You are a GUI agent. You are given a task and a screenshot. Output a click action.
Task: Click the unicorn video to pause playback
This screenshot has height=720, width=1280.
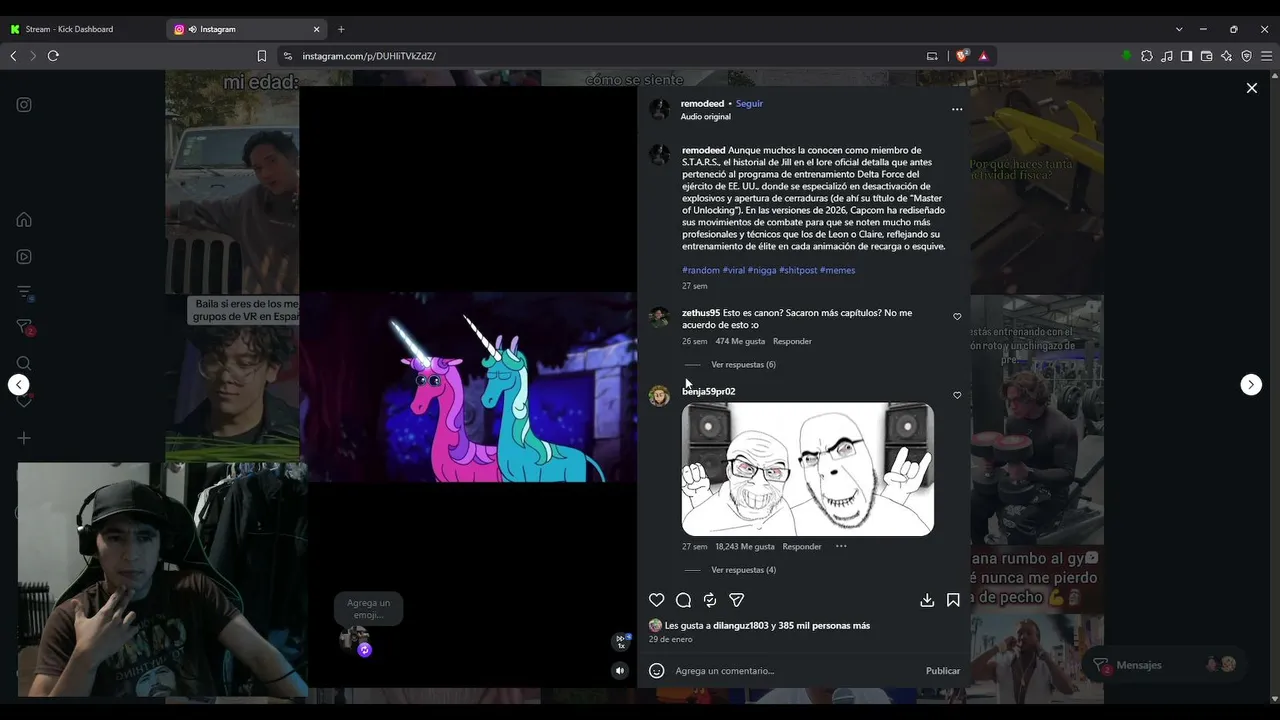coord(468,388)
